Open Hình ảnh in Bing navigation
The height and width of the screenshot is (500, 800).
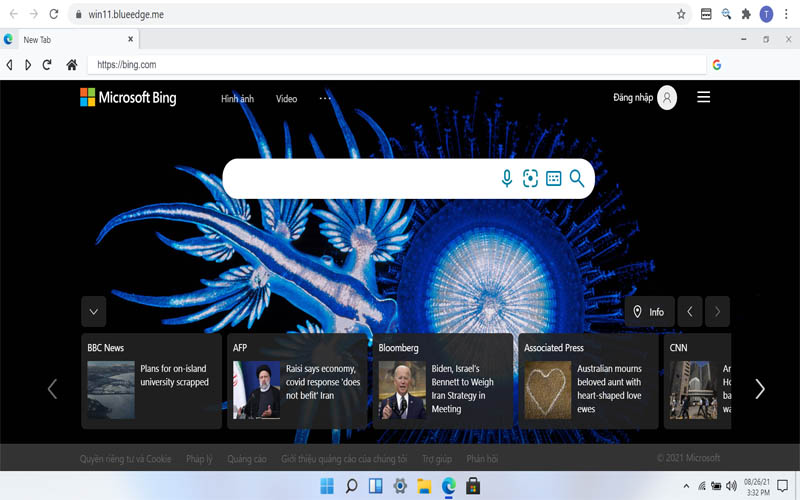coord(237,98)
